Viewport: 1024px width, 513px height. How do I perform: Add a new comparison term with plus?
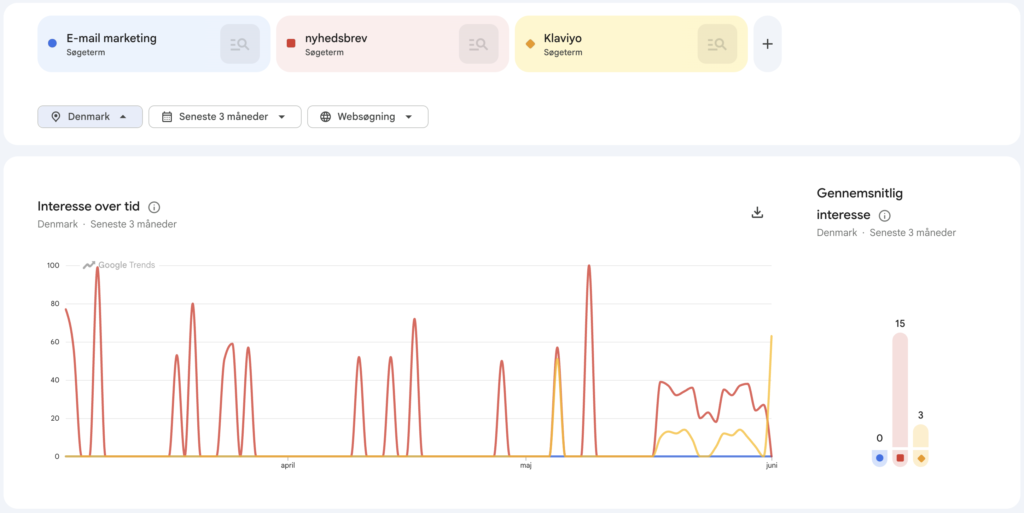pos(767,44)
